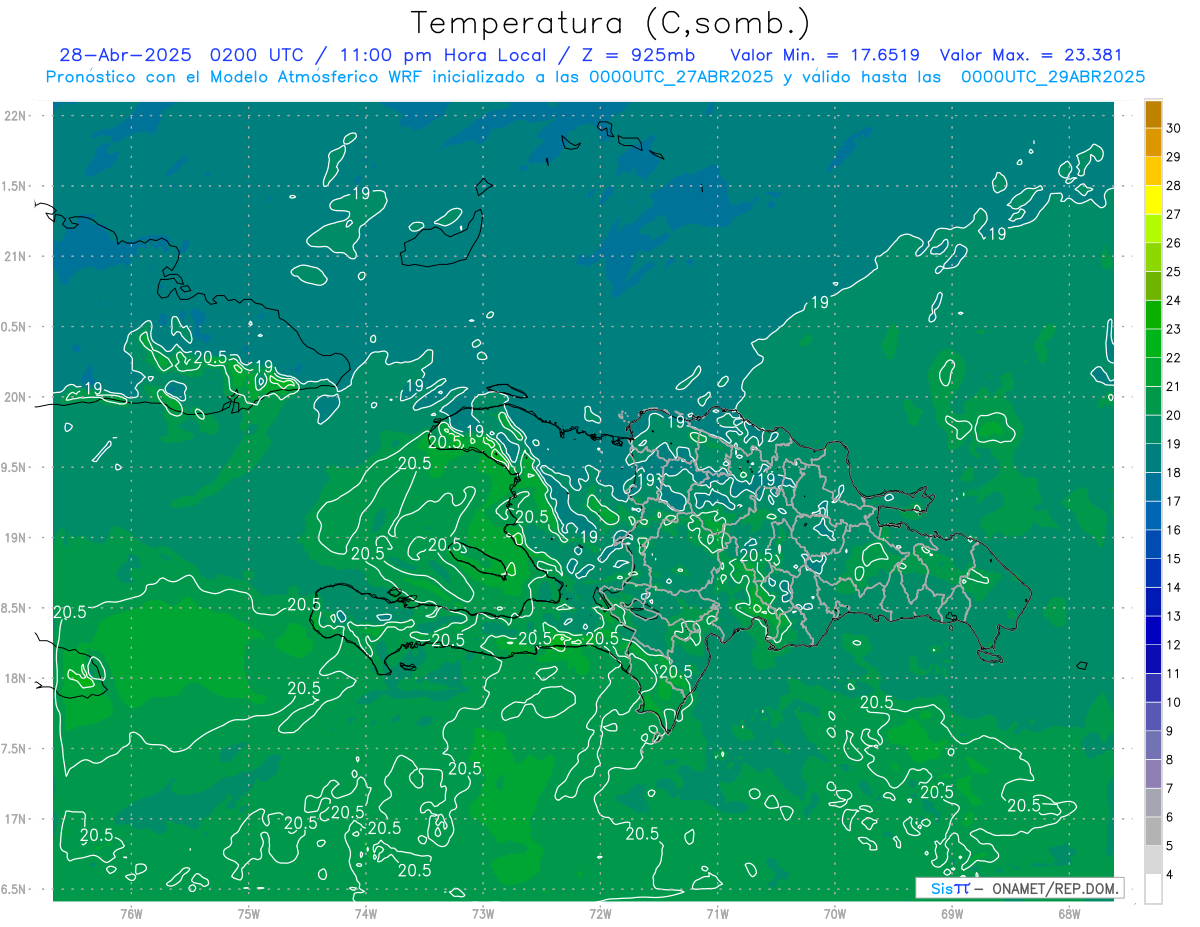Click the colorbar value '23'

pyautogui.click(x=1174, y=329)
